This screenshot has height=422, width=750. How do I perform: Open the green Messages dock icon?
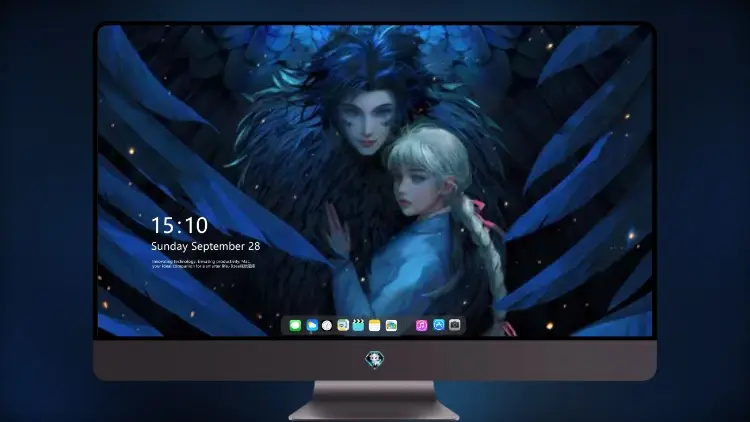(x=295, y=326)
